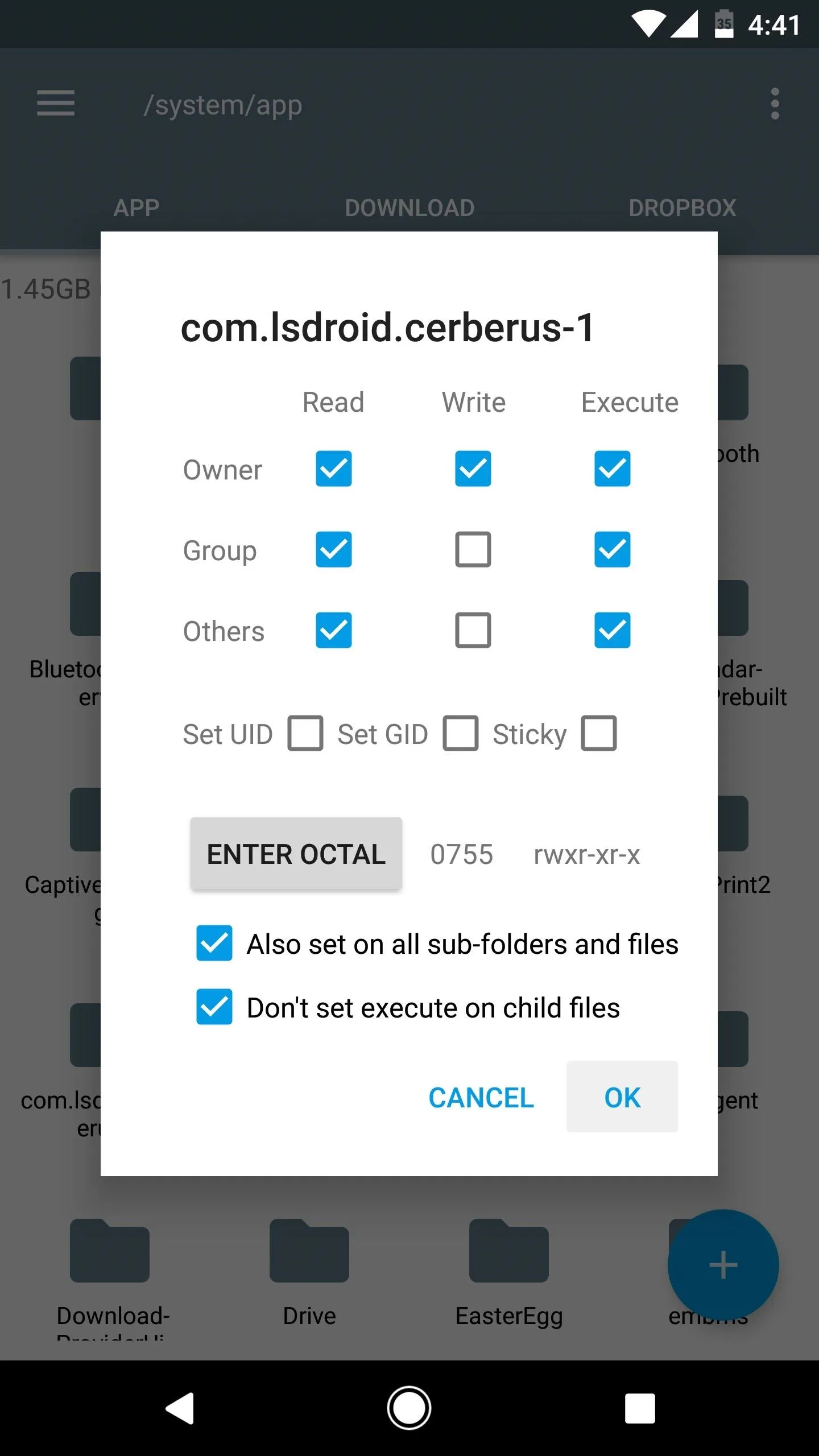The height and width of the screenshot is (1456, 819).
Task: Dismiss dialog with CANCEL
Action: [481, 1098]
